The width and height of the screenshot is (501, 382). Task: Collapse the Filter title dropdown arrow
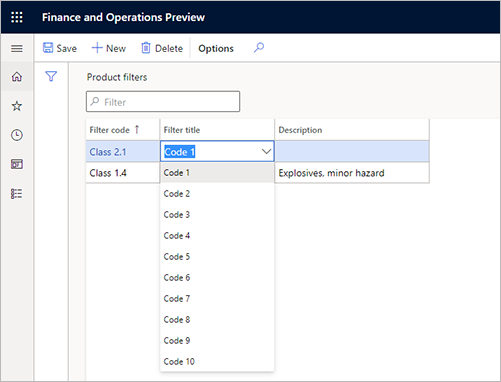[x=266, y=152]
